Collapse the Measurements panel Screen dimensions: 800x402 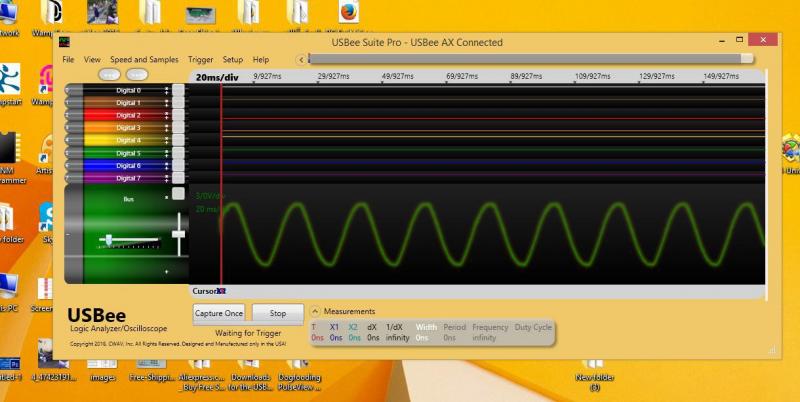point(315,311)
